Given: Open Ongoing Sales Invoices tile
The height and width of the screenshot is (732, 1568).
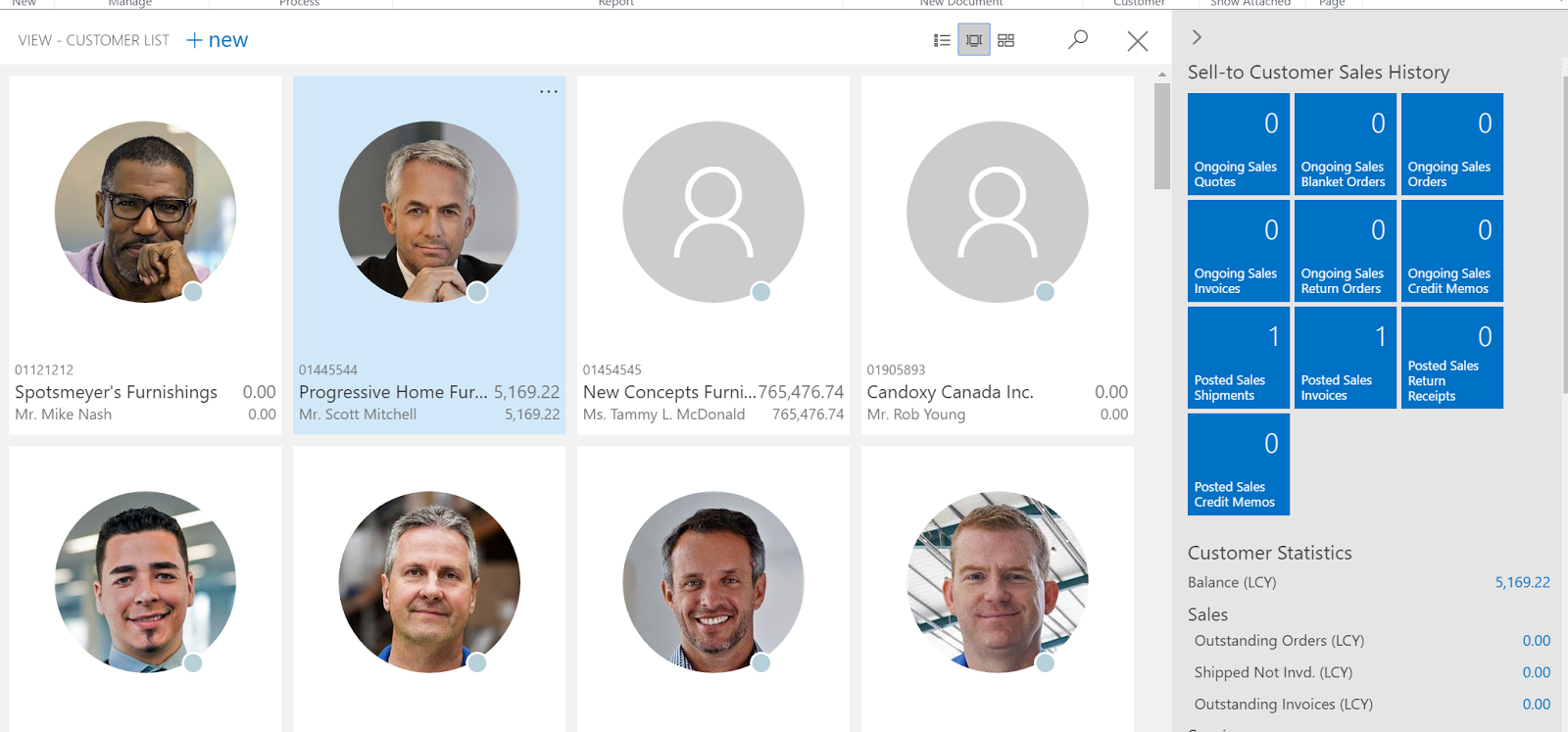Looking at the screenshot, I should point(1239,251).
